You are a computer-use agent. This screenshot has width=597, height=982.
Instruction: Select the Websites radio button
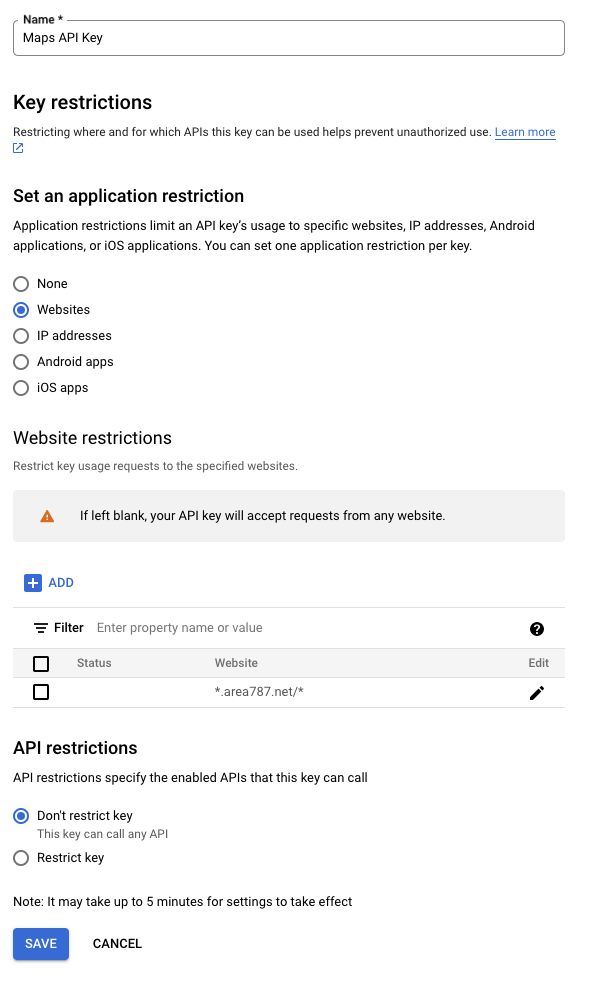coord(21,310)
